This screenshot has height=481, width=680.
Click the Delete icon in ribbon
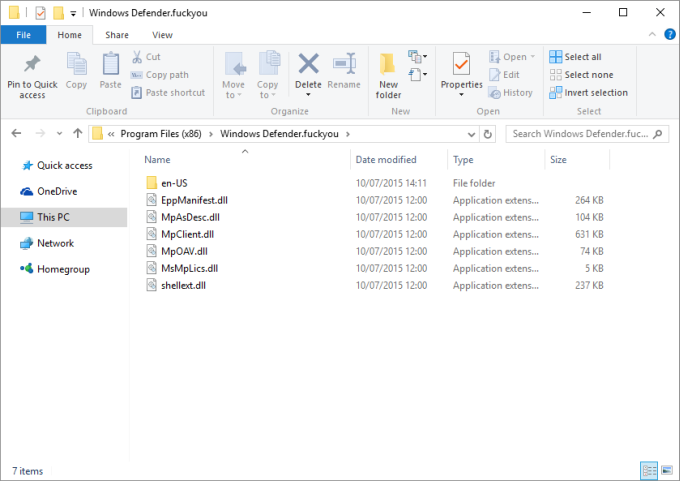(x=308, y=65)
